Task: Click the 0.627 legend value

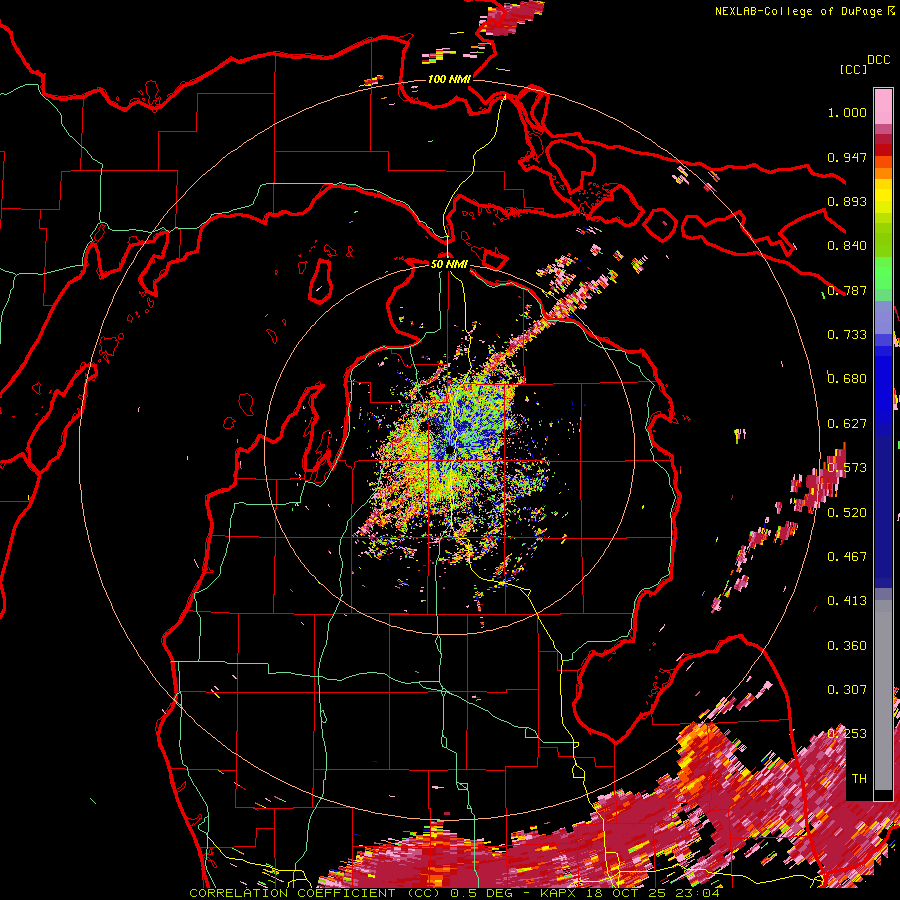Action: click(847, 424)
